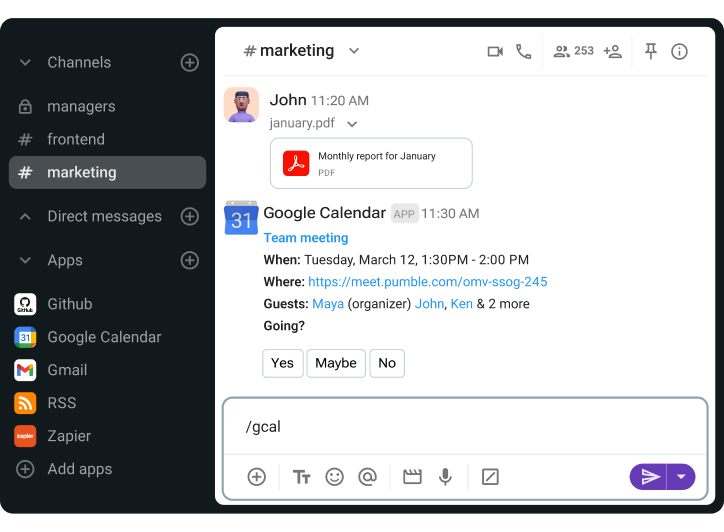Select the frontend channel
Screen dimensions: 724x532
107,139
